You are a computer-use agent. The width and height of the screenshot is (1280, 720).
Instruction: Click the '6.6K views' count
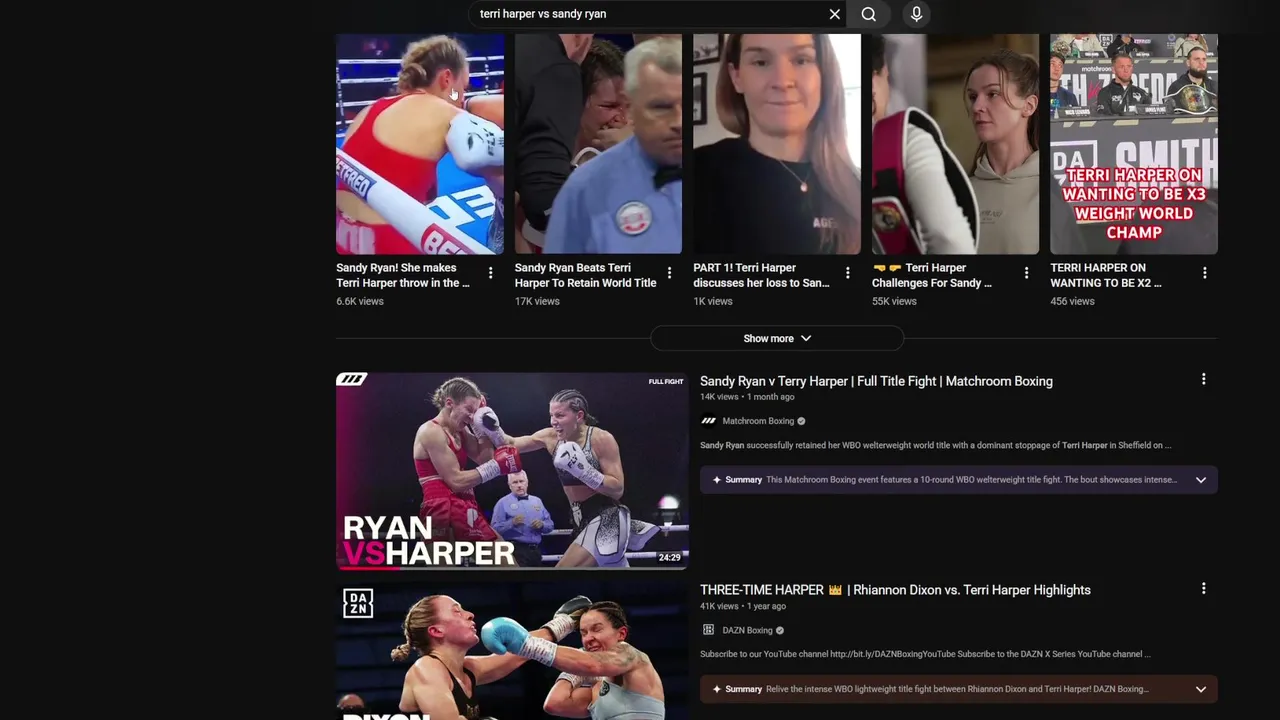pyautogui.click(x=360, y=301)
